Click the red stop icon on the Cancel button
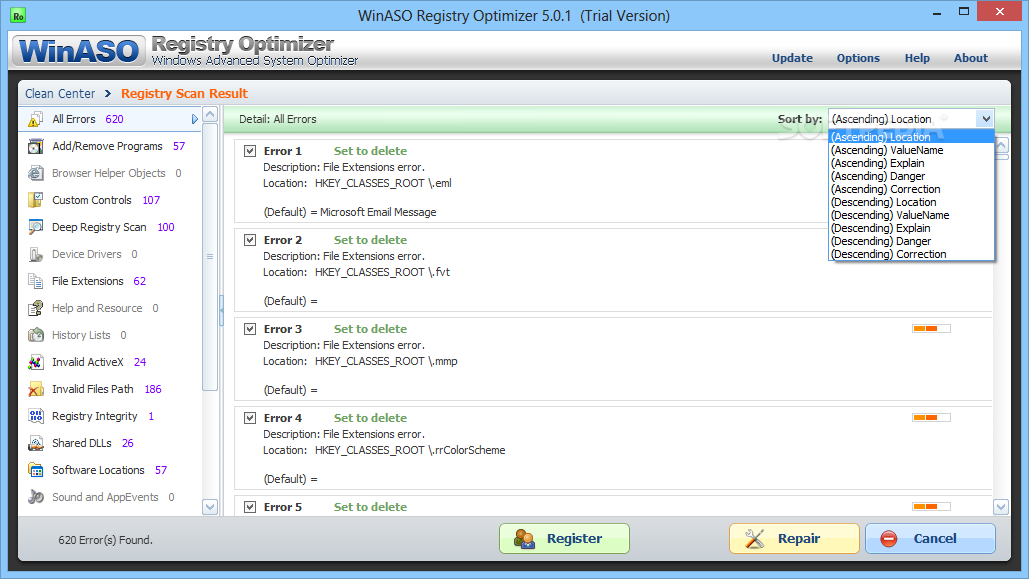The image size is (1029, 579). [x=889, y=539]
